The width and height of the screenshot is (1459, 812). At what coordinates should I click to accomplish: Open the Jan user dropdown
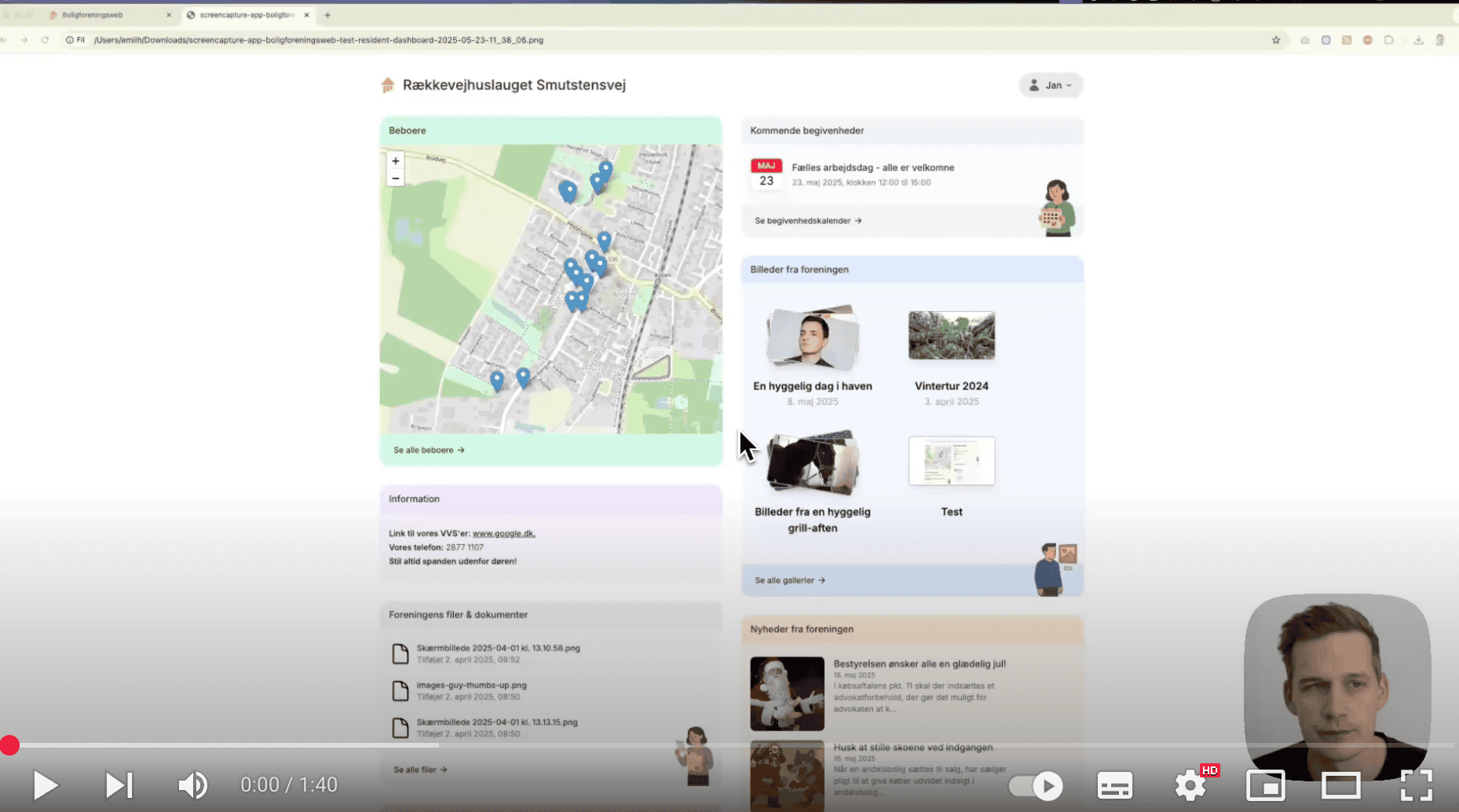coord(1051,85)
